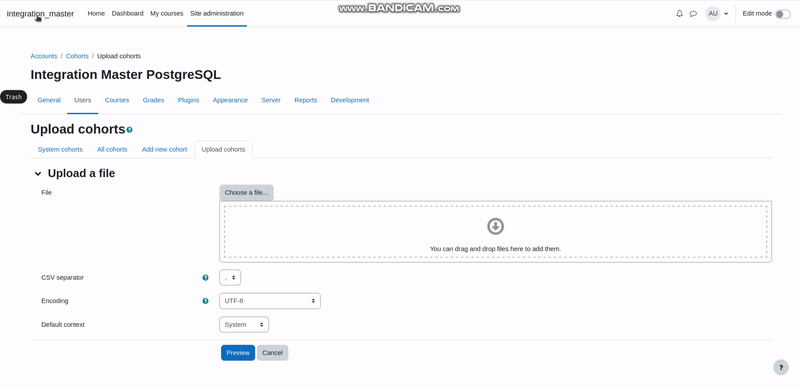This screenshot has height=388, width=800.
Task: Show help for Encoding
Action: (205, 301)
